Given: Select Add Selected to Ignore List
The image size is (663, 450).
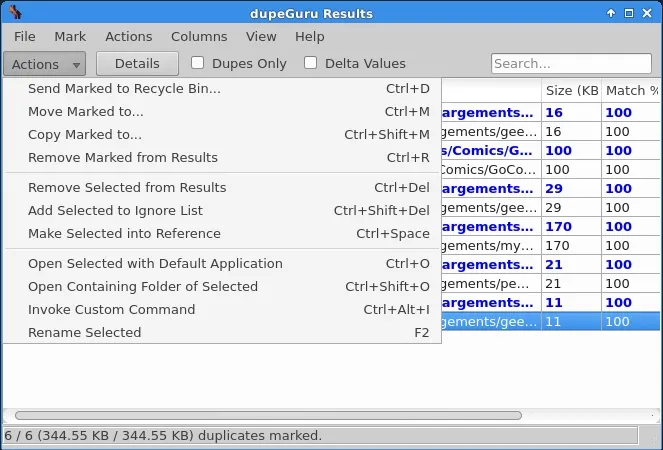Looking at the screenshot, I should pos(115,211).
